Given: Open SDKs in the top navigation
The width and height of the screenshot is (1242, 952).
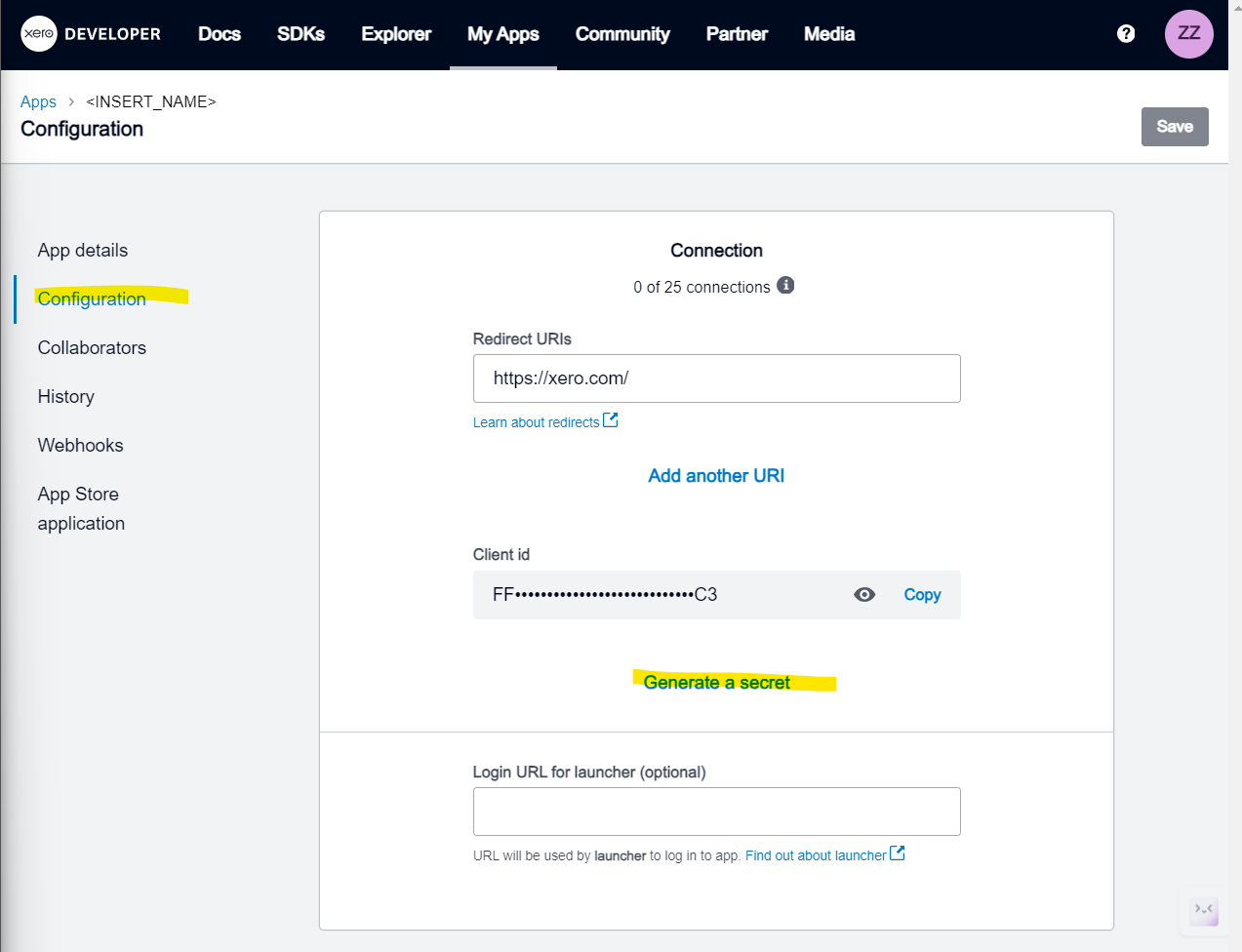Looking at the screenshot, I should (300, 34).
